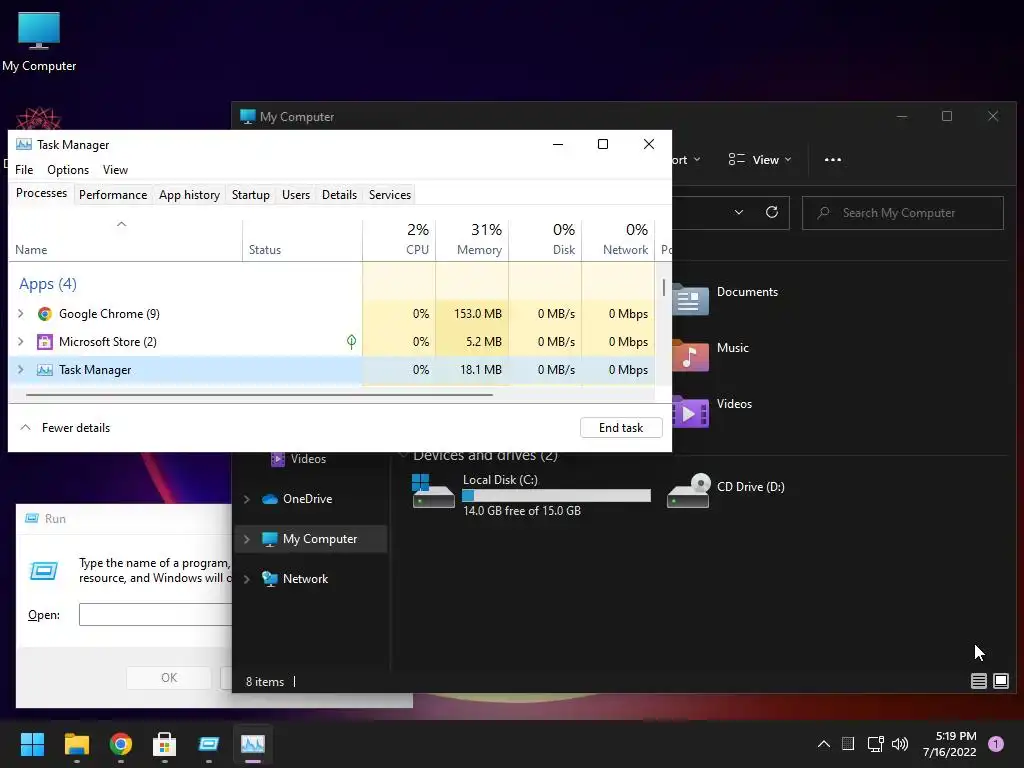Expand My Computer in the navigation pane

(246, 539)
